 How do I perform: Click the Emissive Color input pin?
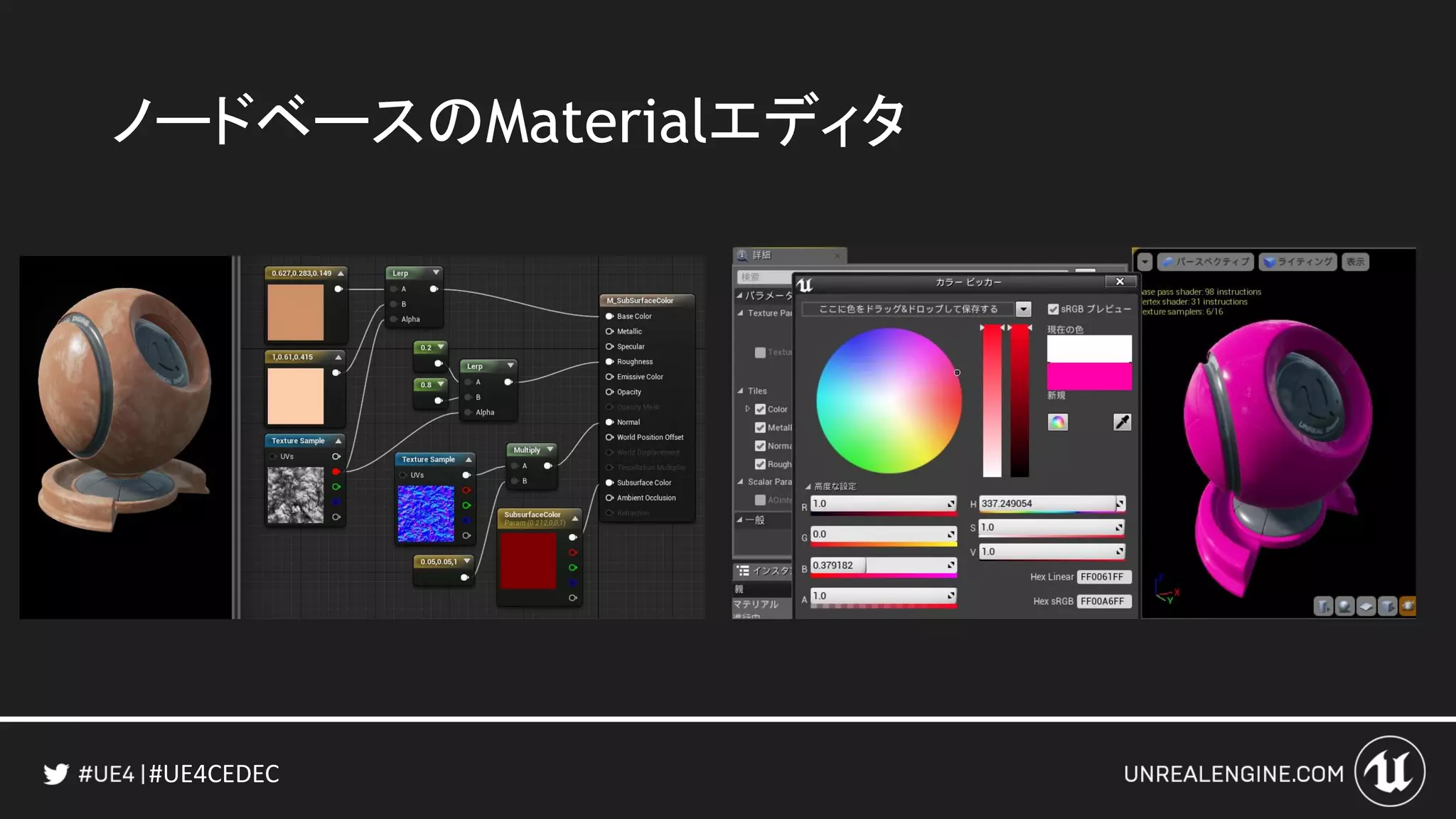tap(609, 377)
